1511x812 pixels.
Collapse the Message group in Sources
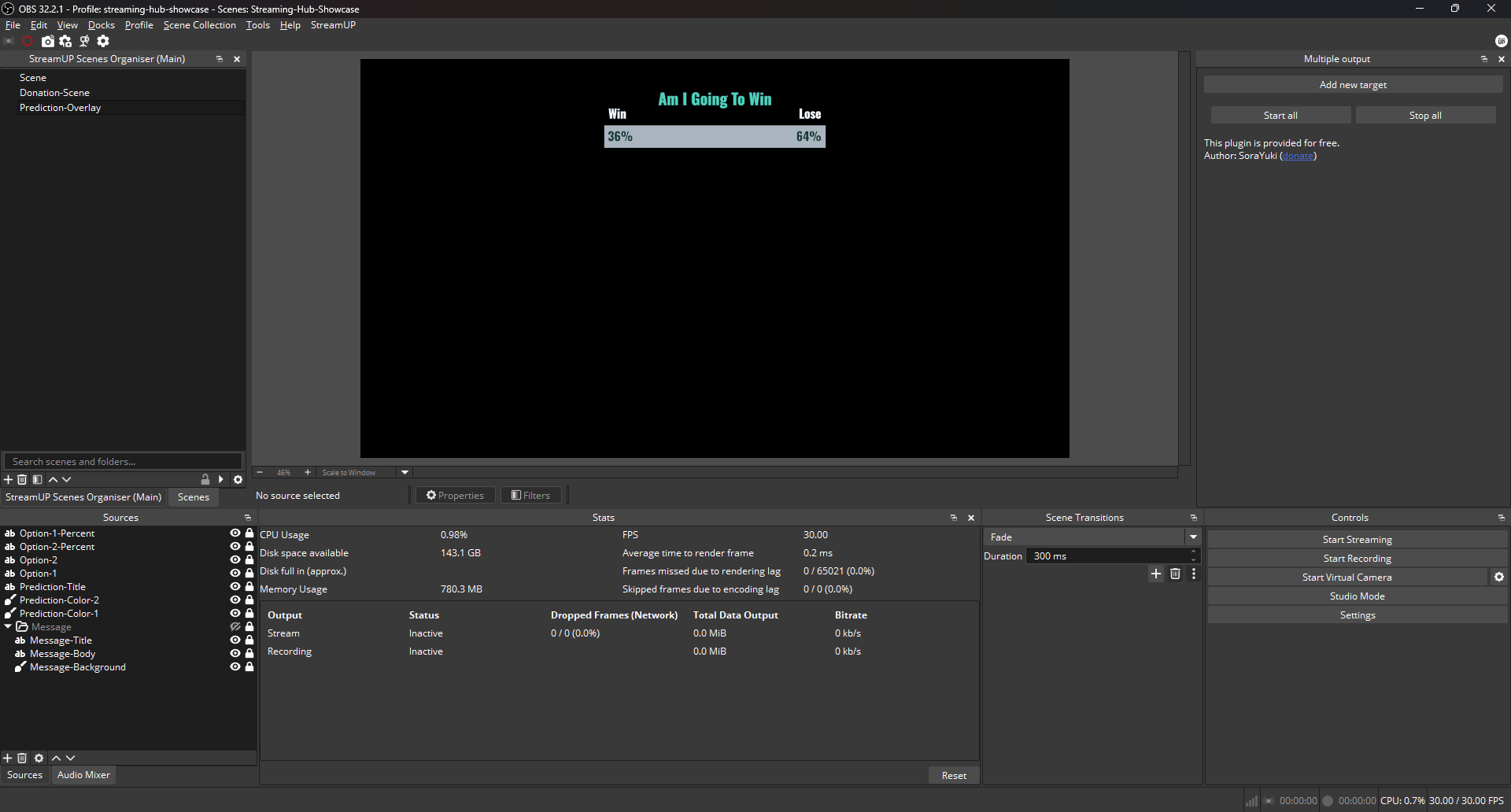(8, 626)
